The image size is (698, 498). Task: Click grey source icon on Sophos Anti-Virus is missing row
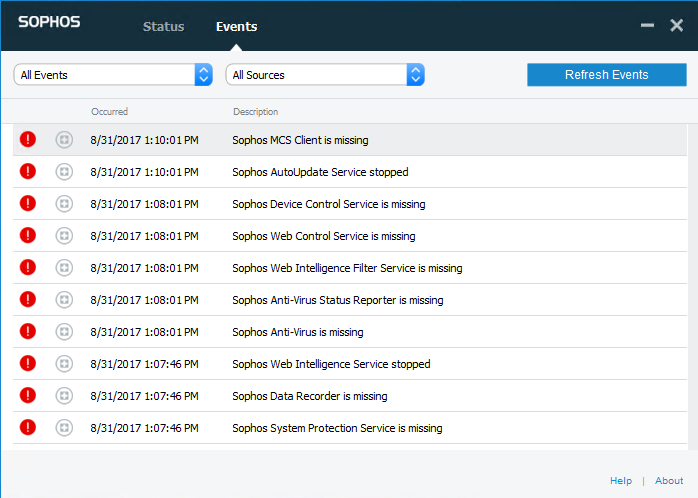coord(64,332)
